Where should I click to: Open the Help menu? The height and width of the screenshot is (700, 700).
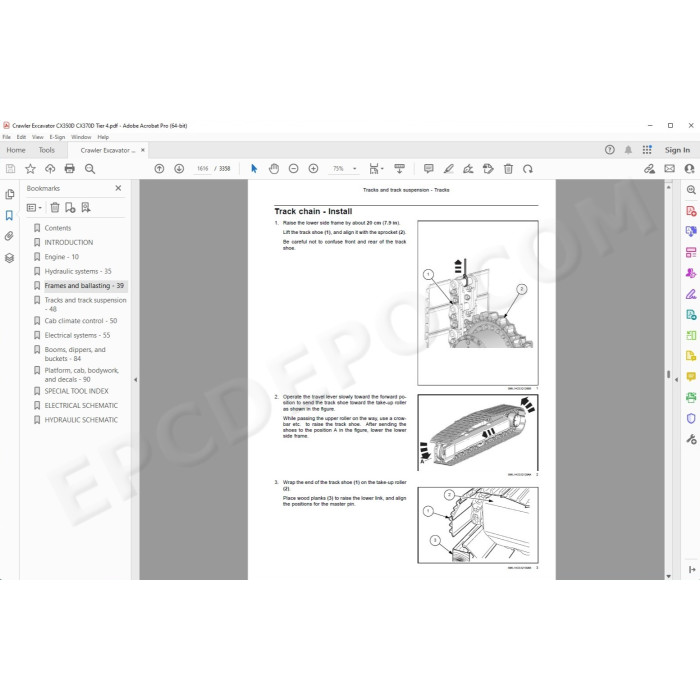(x=103, y=137)
